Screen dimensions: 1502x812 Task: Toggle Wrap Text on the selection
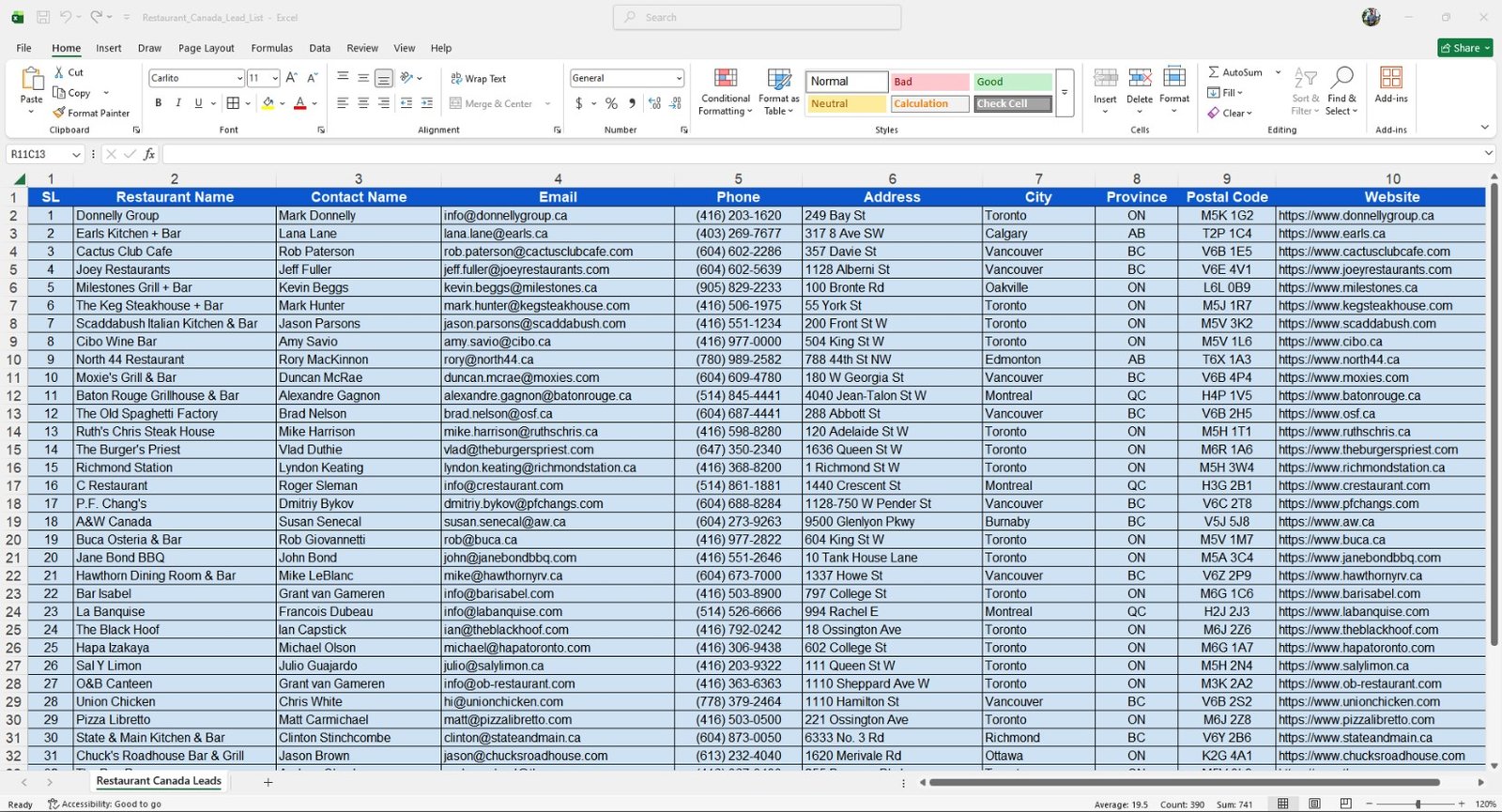479,79
